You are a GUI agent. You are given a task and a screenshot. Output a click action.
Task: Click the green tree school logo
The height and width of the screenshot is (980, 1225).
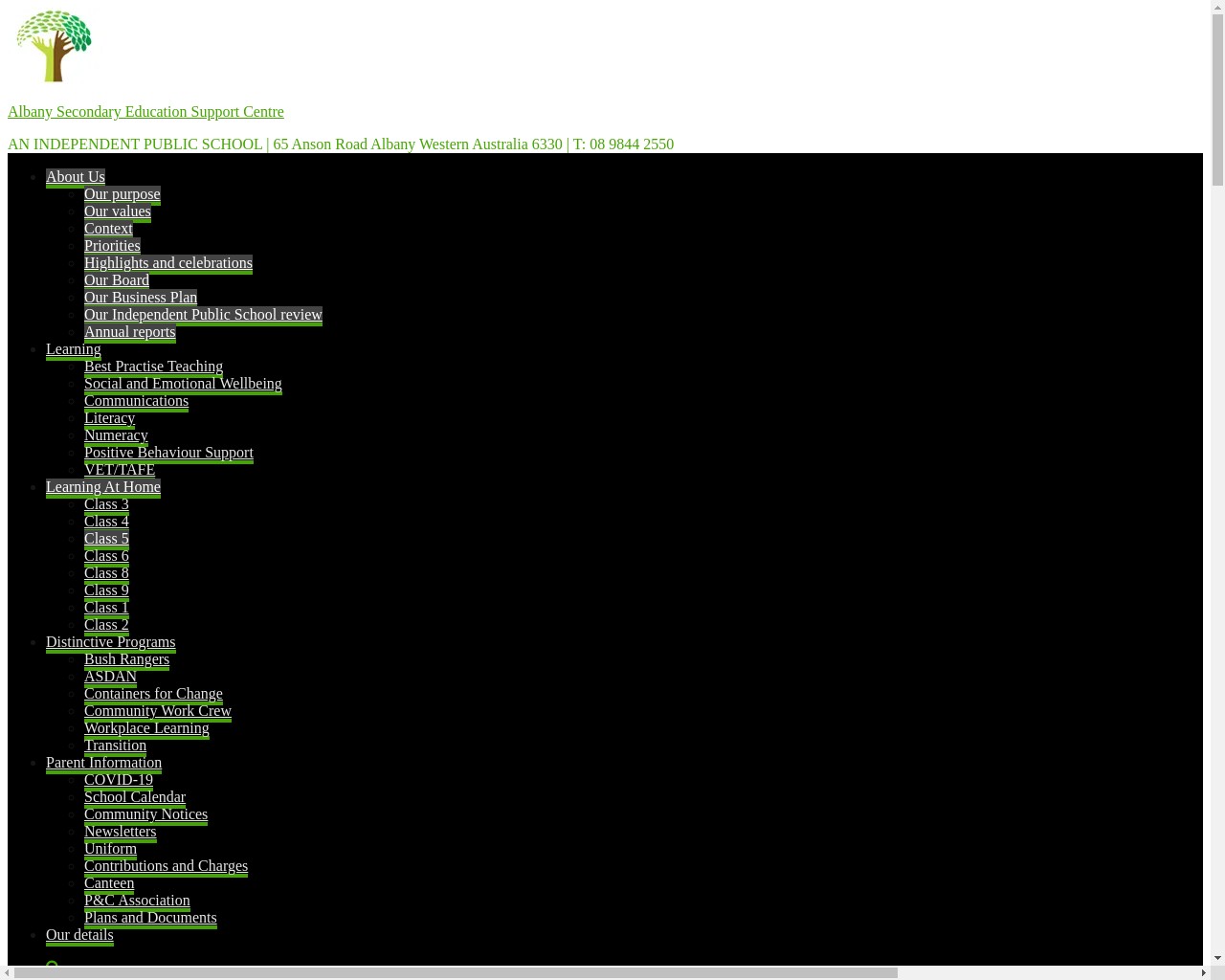54,46
